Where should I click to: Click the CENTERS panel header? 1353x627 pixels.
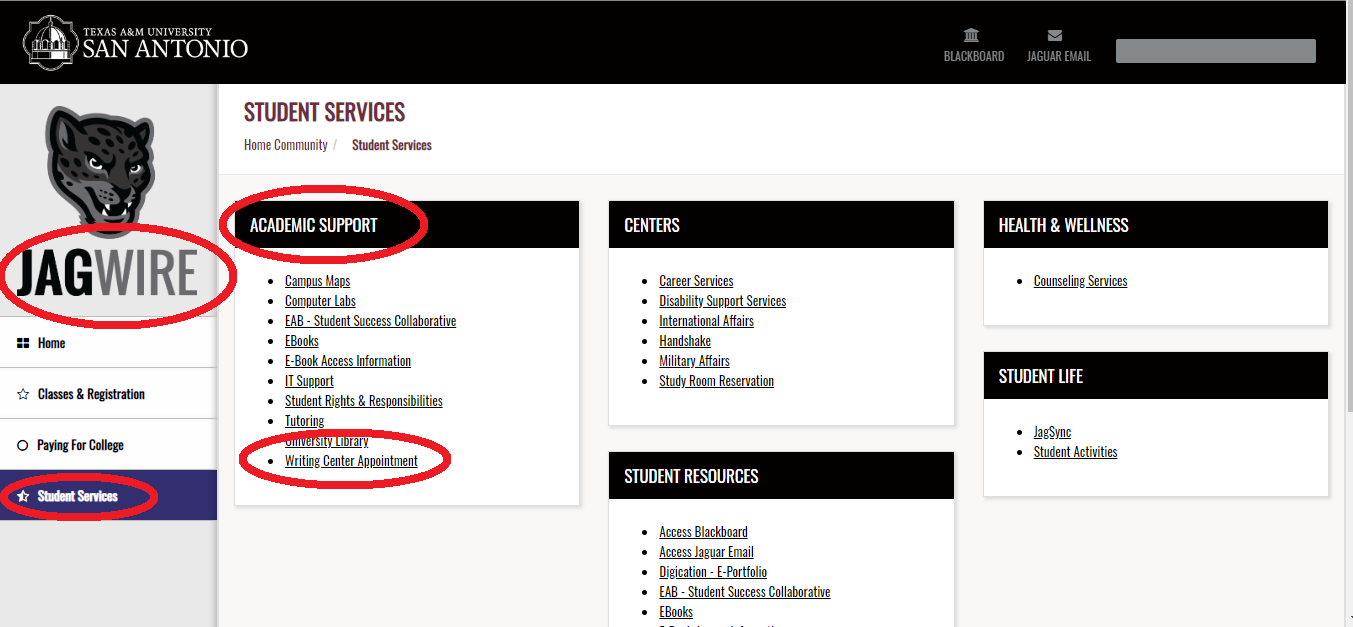781,225
